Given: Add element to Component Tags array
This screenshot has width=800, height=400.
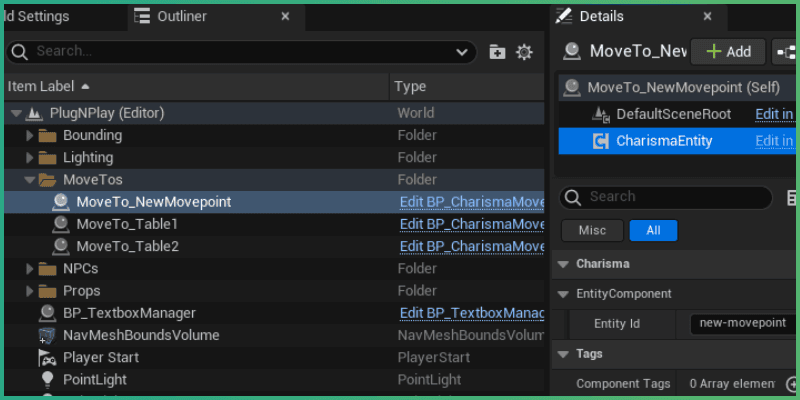Looking at the screenshot, I should (792, 384).
